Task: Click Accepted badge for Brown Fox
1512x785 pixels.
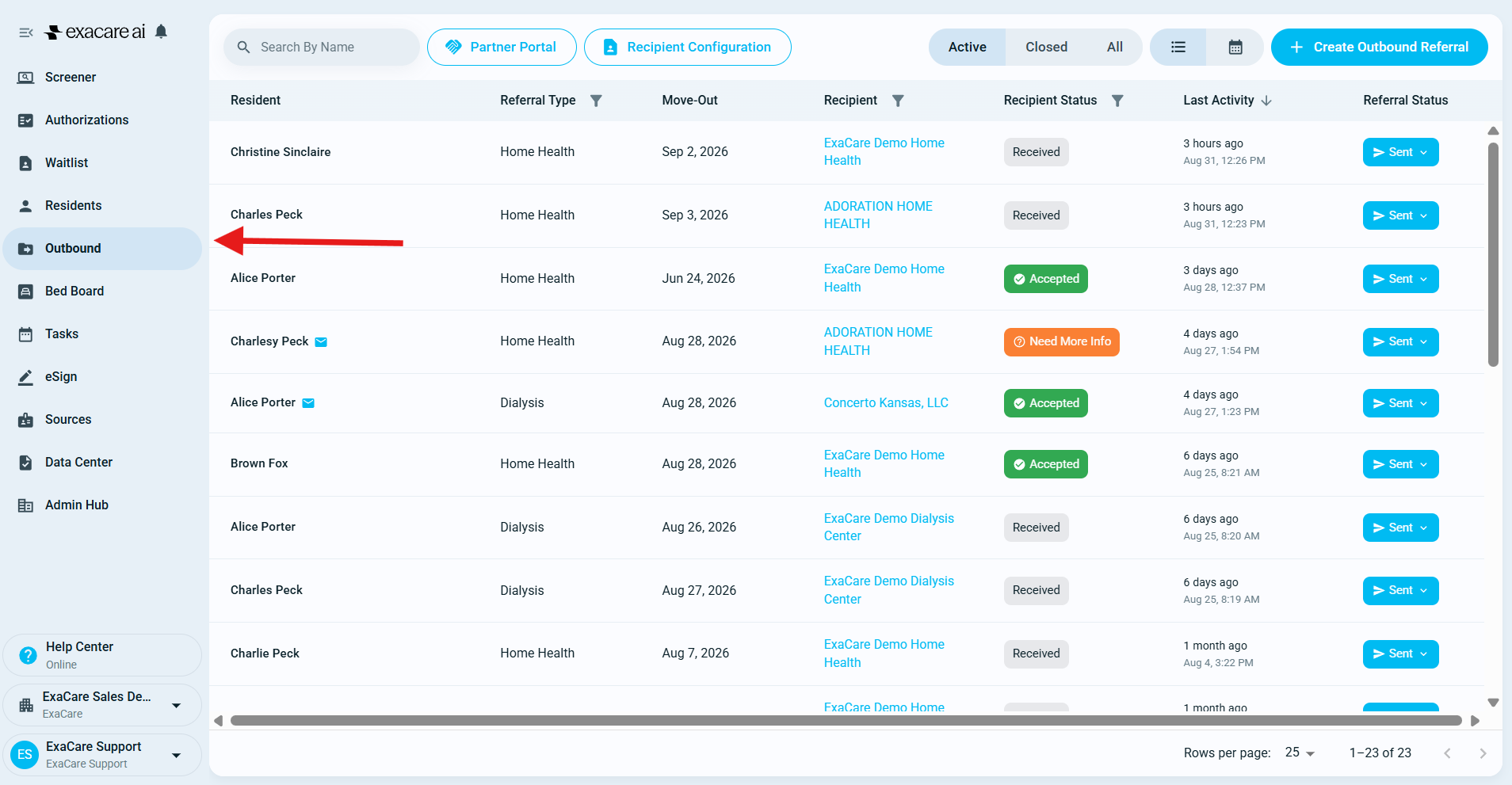Action: point(1045,465)
